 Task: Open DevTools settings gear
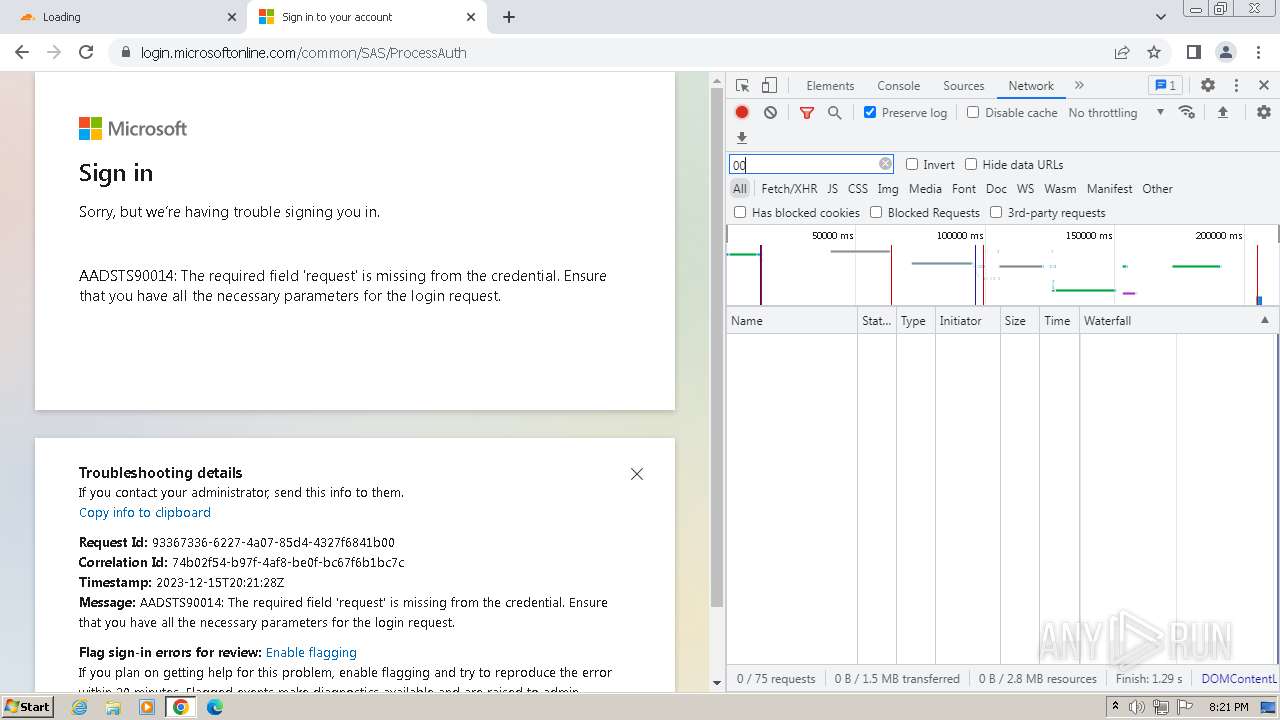point(1208,86)
